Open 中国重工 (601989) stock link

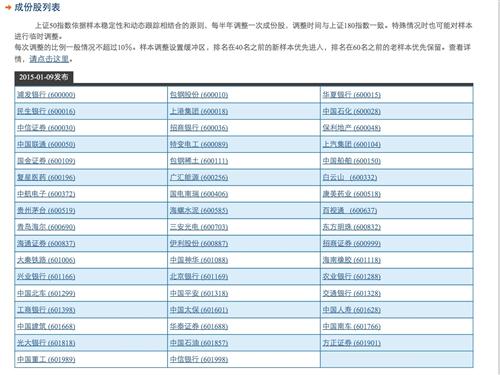point(46,359)
